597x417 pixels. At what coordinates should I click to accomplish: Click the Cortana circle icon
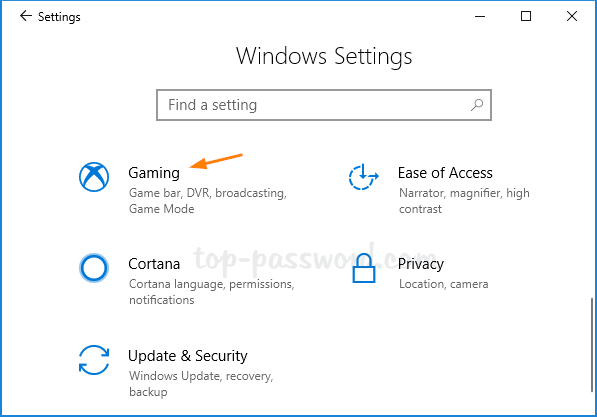coord(94,268)
